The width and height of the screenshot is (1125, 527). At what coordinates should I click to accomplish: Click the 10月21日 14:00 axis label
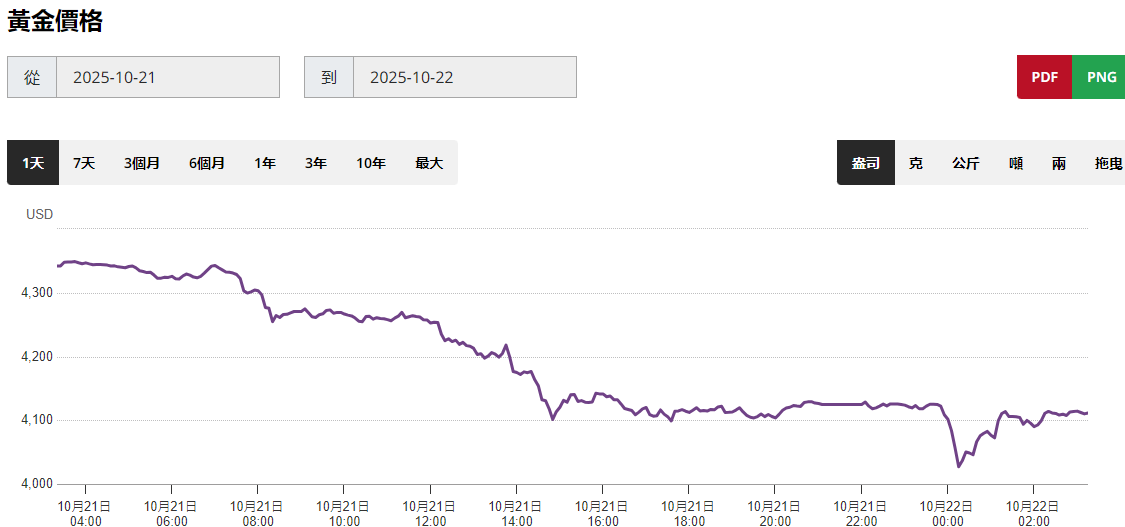[516, 513]
